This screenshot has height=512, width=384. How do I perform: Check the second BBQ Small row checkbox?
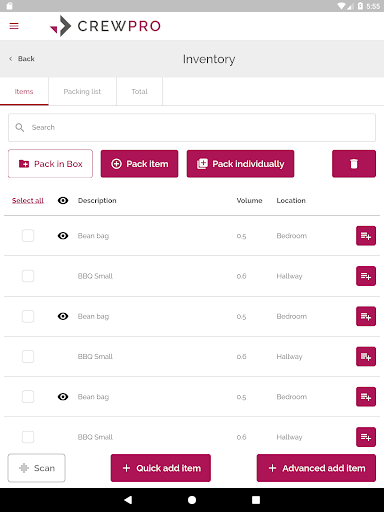coord(28,356)
